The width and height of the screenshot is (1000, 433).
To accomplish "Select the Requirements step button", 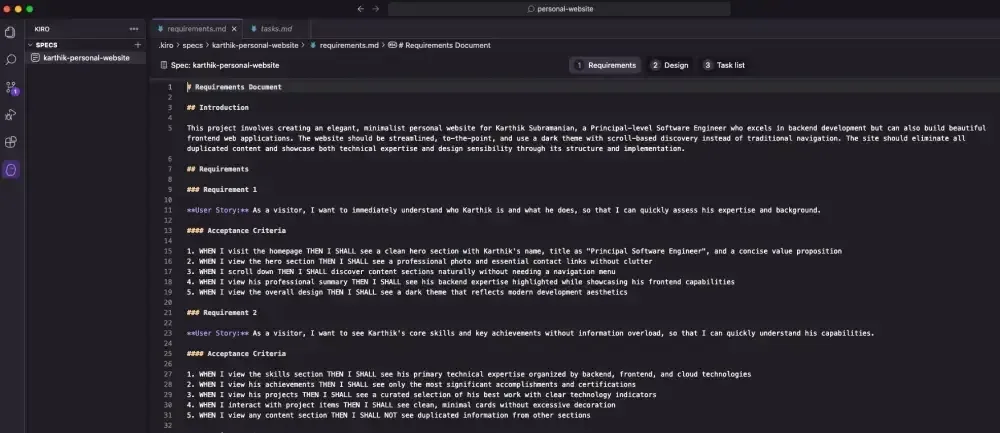I will point(605,65).
